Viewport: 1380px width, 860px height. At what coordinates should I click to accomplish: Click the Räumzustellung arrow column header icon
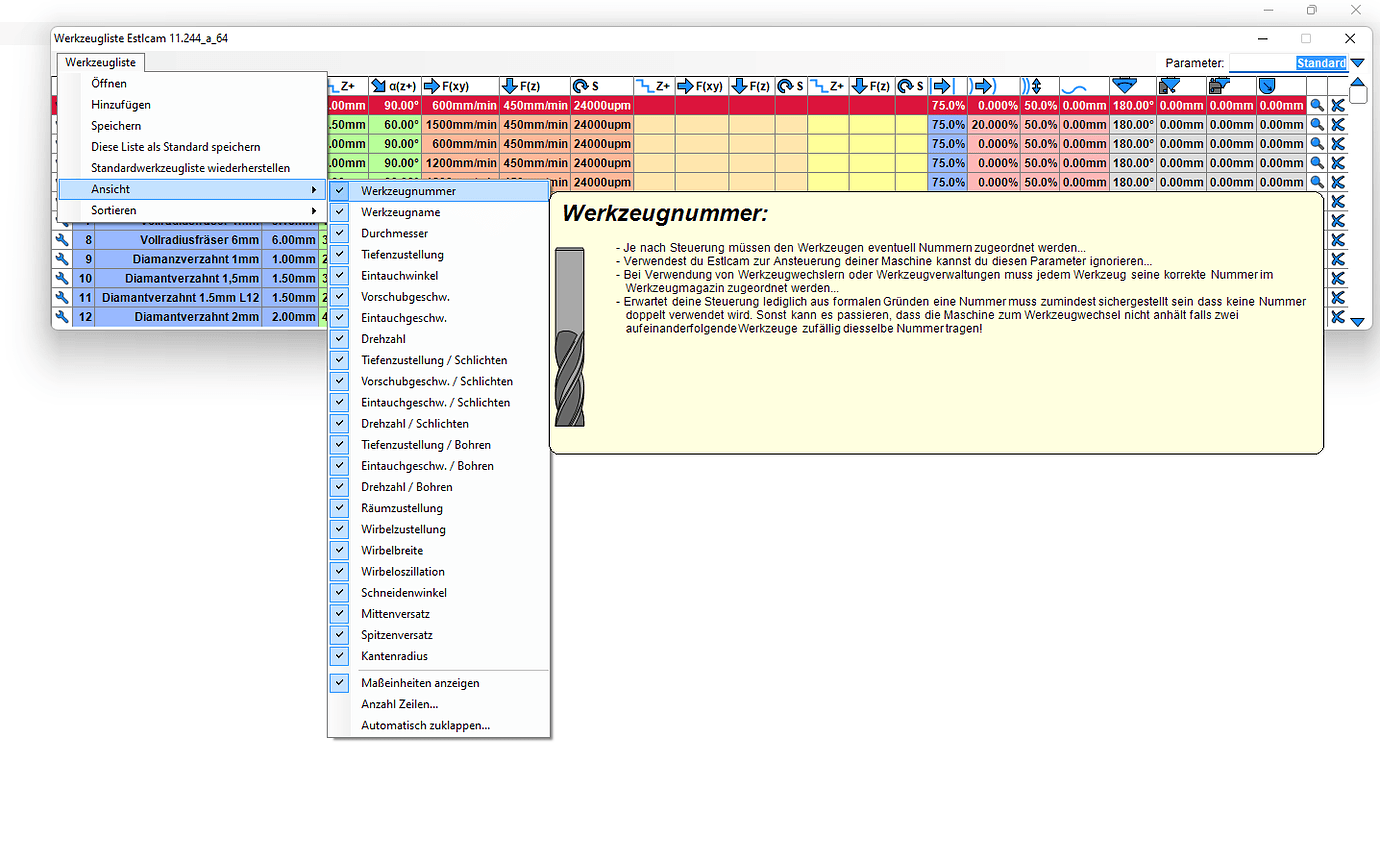tap(945, 86)
